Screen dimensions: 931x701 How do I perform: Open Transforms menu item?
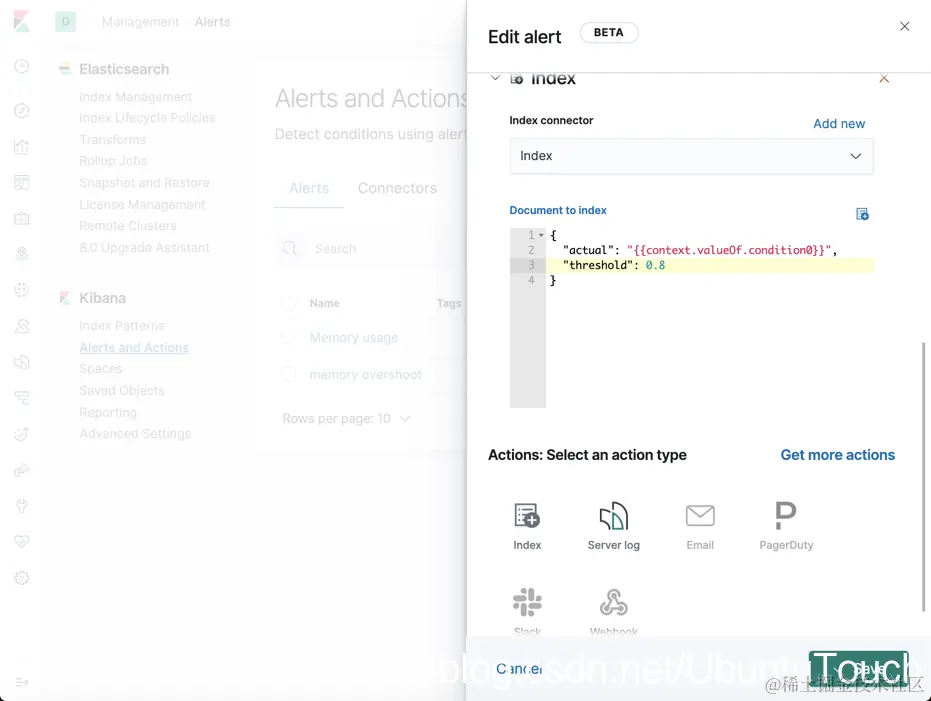113,139
